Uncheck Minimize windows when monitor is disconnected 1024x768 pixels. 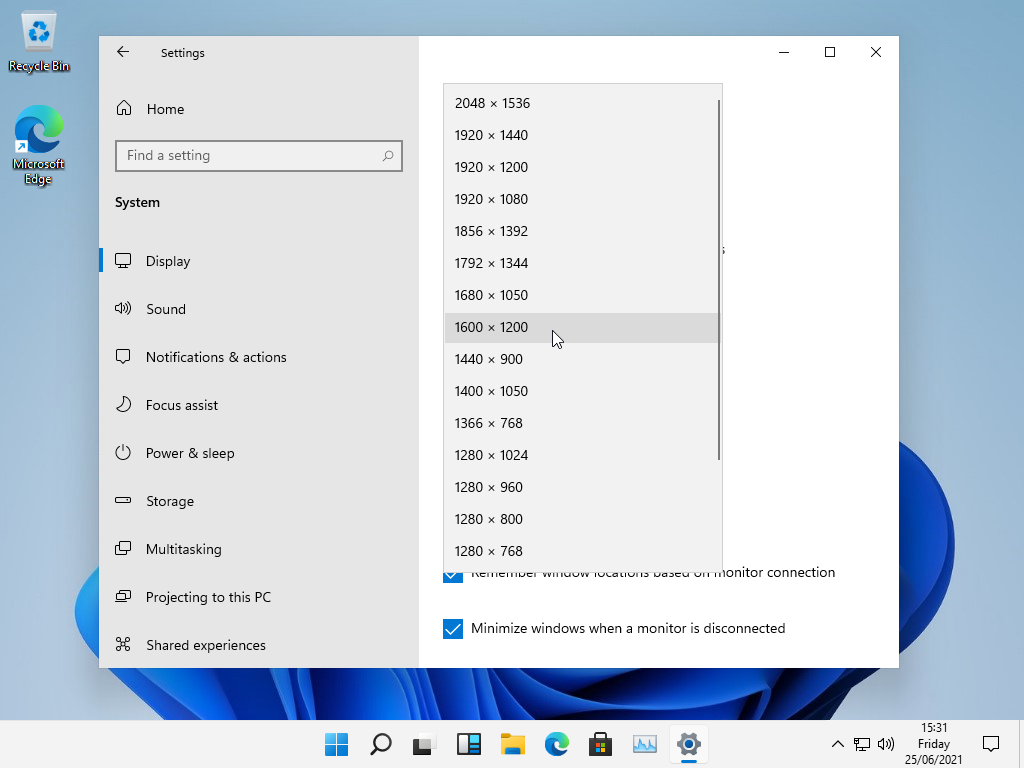click(453, 629)
